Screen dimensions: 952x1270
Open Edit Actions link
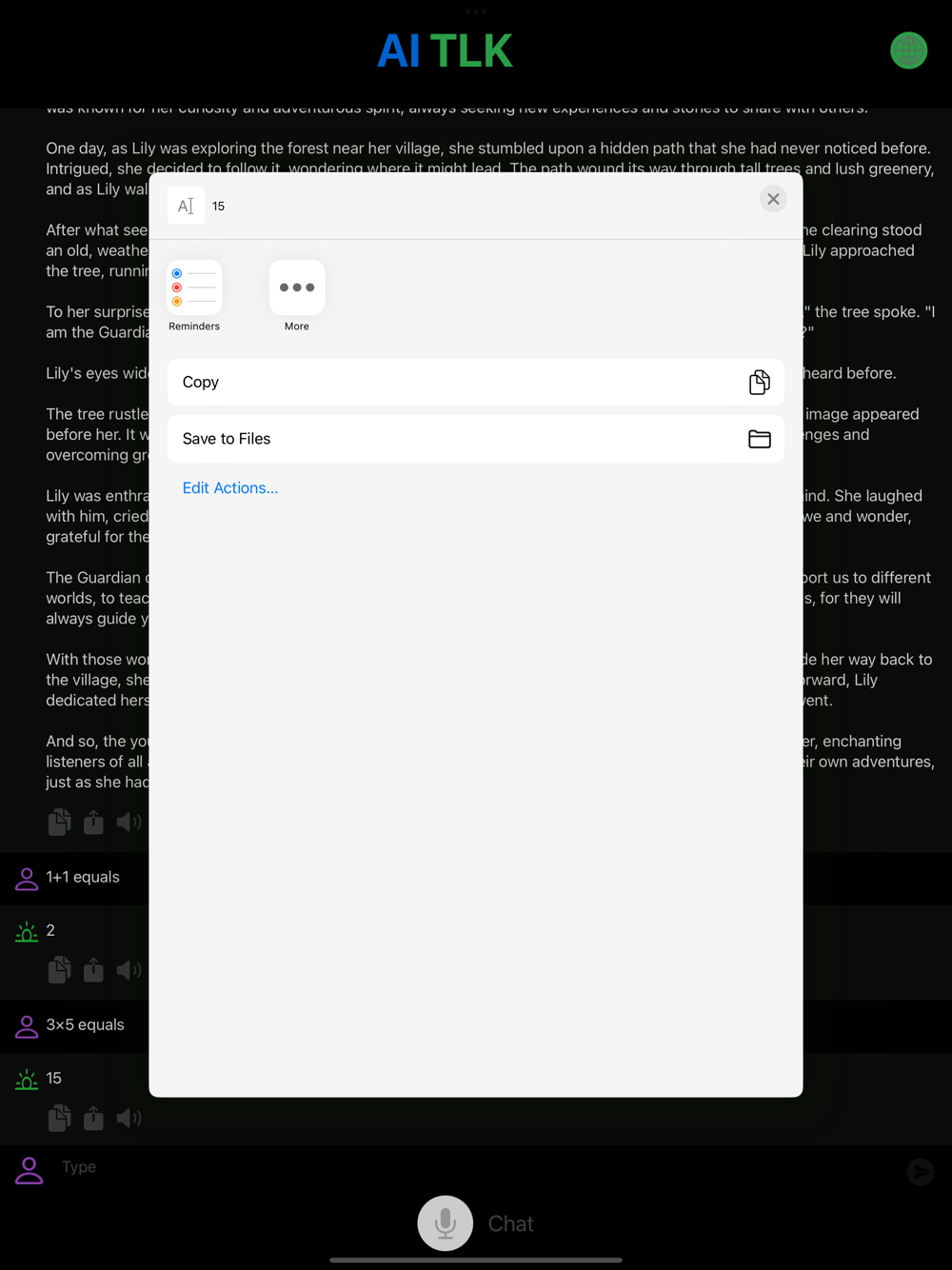tap(230, 487)
